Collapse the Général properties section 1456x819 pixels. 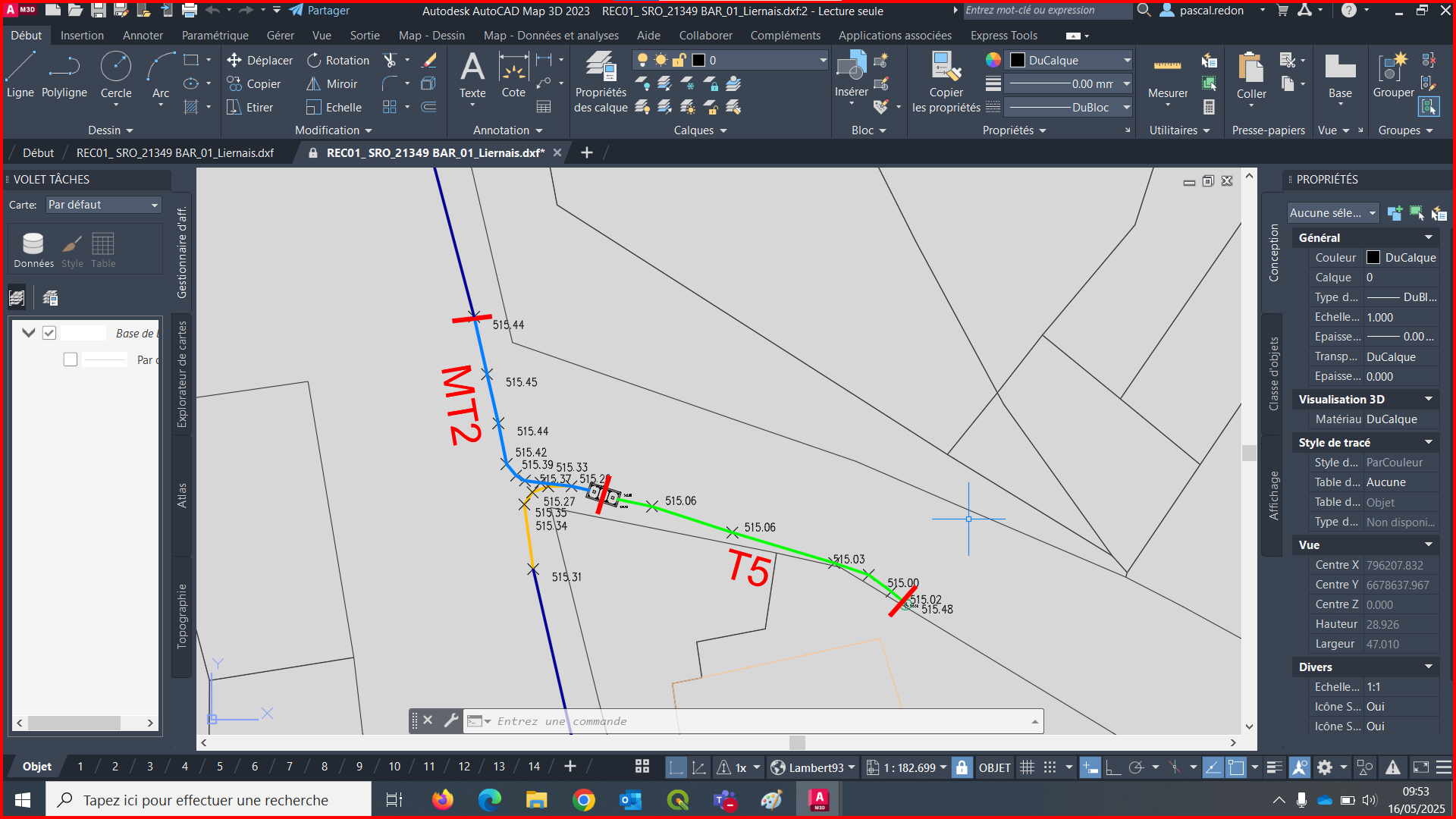pos(1428,237)
